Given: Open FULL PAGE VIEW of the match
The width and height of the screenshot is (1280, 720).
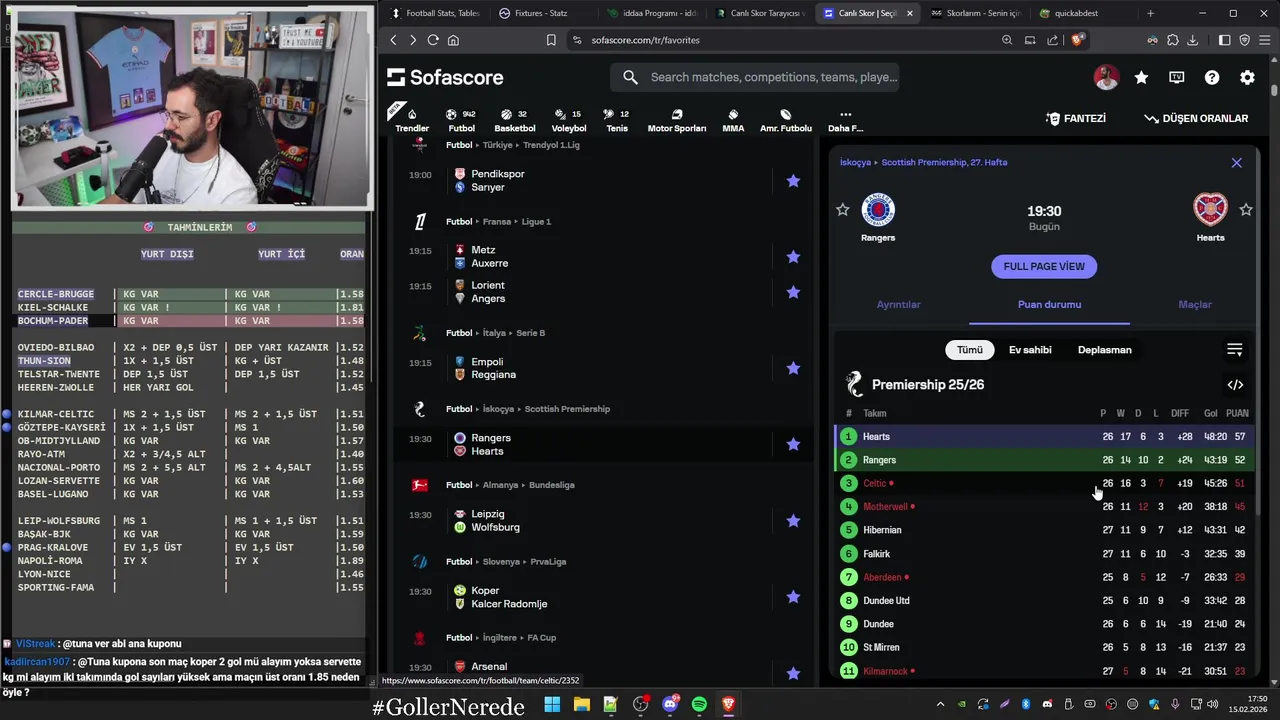Looking at the screenshot, I should point(1044,266).
